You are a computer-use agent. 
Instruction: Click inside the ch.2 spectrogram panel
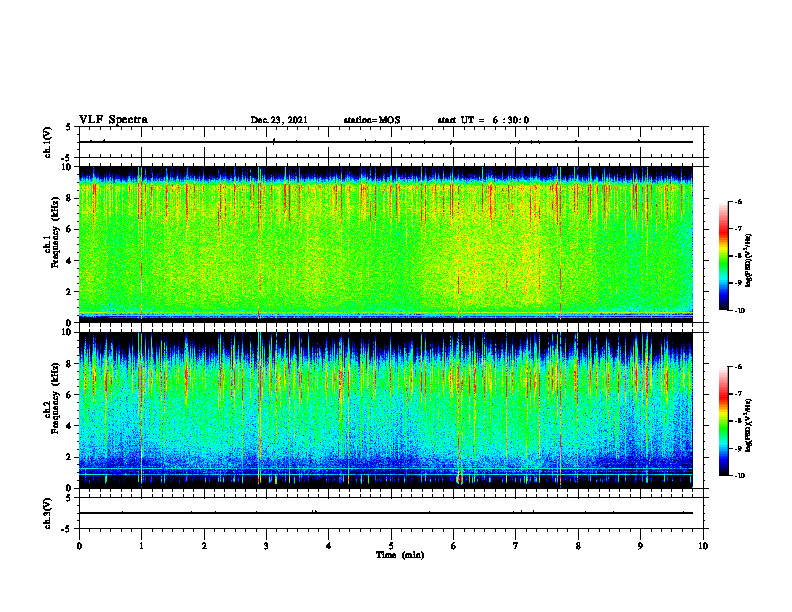point(386,410)
